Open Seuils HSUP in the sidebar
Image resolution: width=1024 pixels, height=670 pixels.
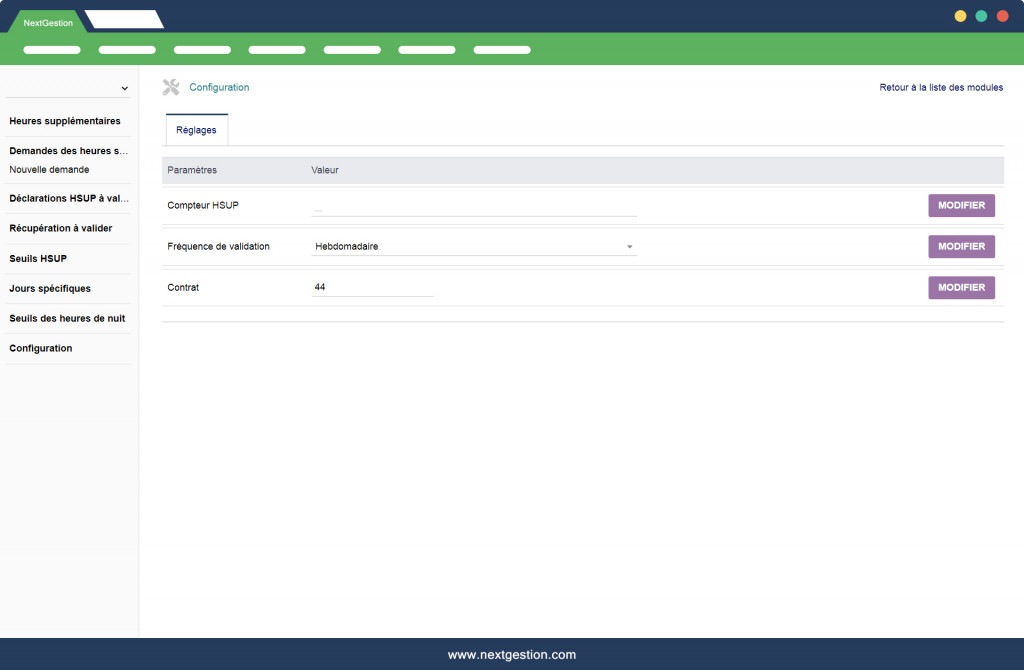click(38, 259)
